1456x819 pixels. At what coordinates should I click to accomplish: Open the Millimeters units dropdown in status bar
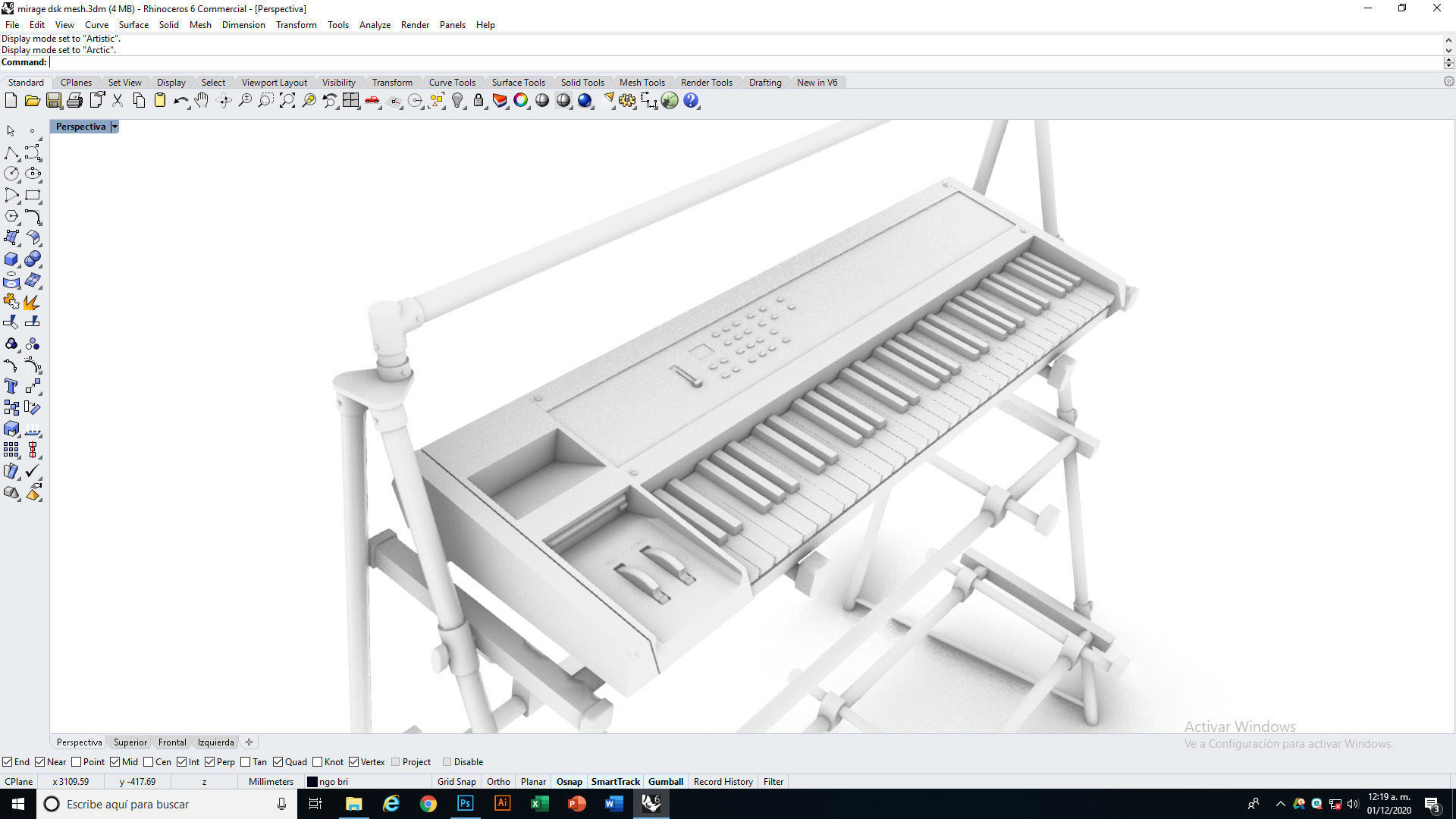(271, 781)
